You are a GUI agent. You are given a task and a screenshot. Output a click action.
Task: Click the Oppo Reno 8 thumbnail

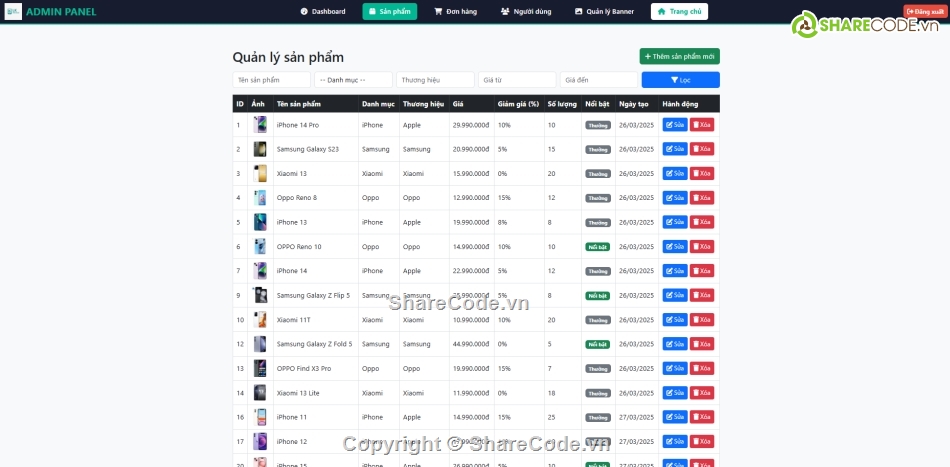pyautogui.click(x=260, y=197)
